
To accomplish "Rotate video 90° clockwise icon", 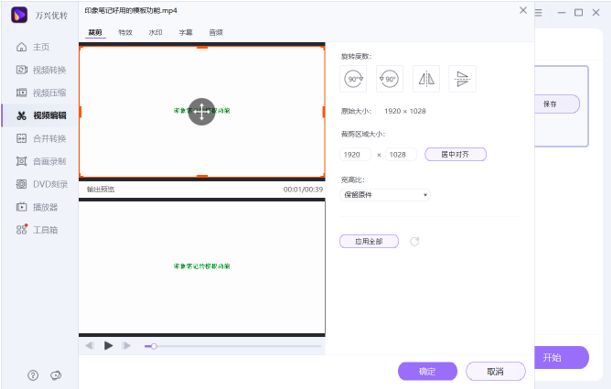I will click(x=353, y=79).
